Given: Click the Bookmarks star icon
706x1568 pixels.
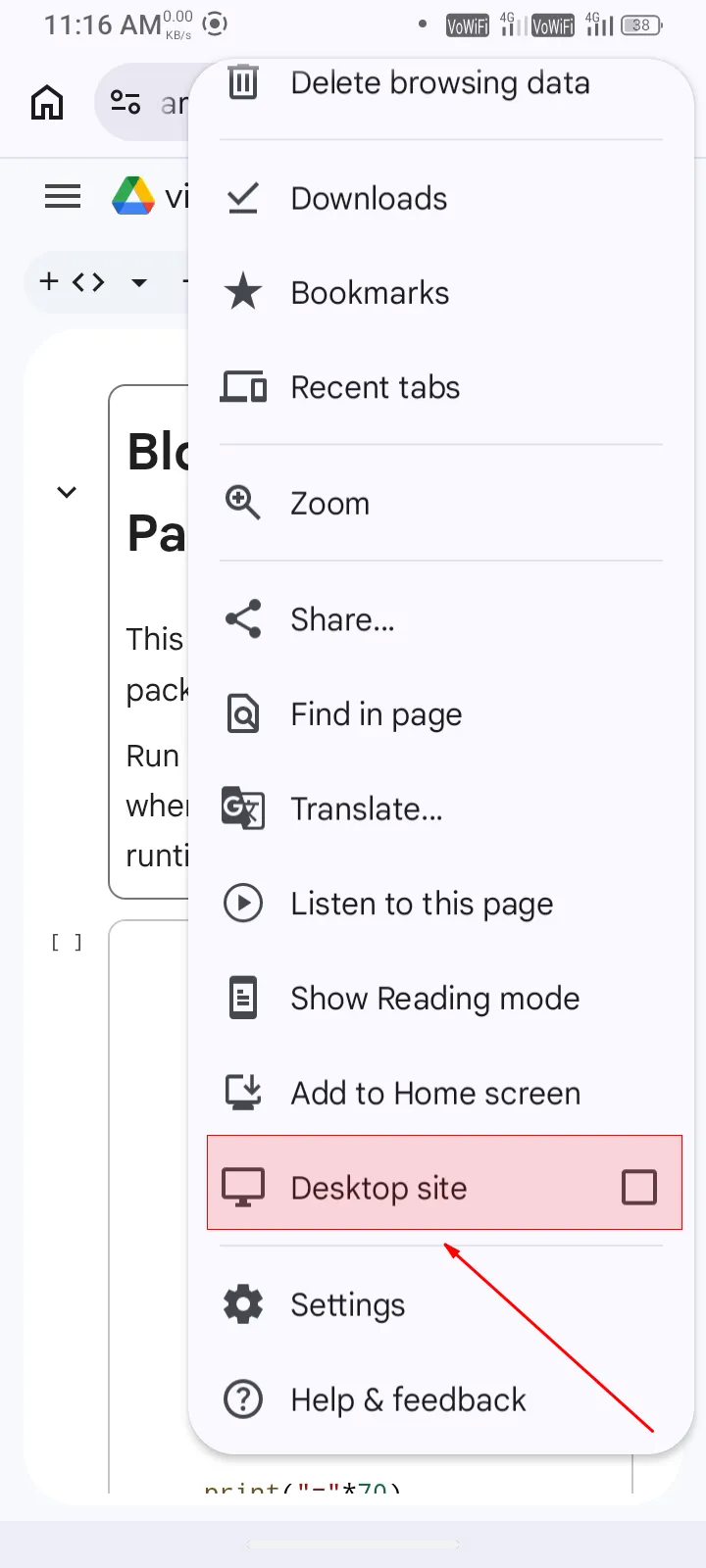Looking at the screenshot, I should [243, 292].
